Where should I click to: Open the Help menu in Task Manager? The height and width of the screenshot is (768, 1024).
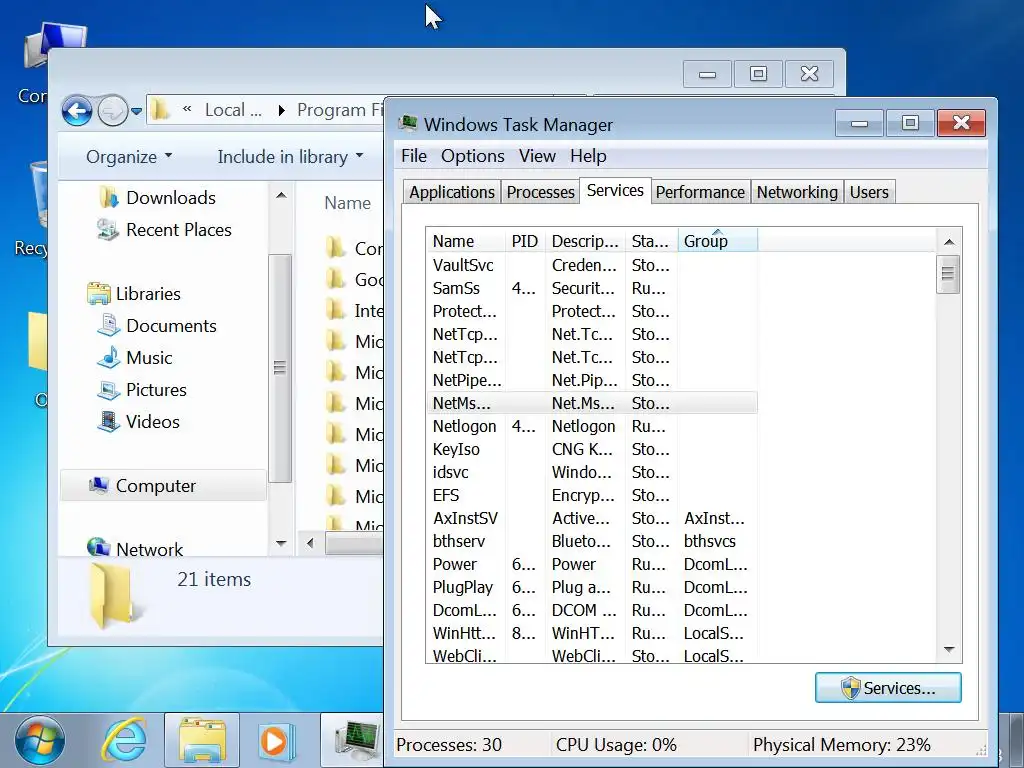click(588, 156)
